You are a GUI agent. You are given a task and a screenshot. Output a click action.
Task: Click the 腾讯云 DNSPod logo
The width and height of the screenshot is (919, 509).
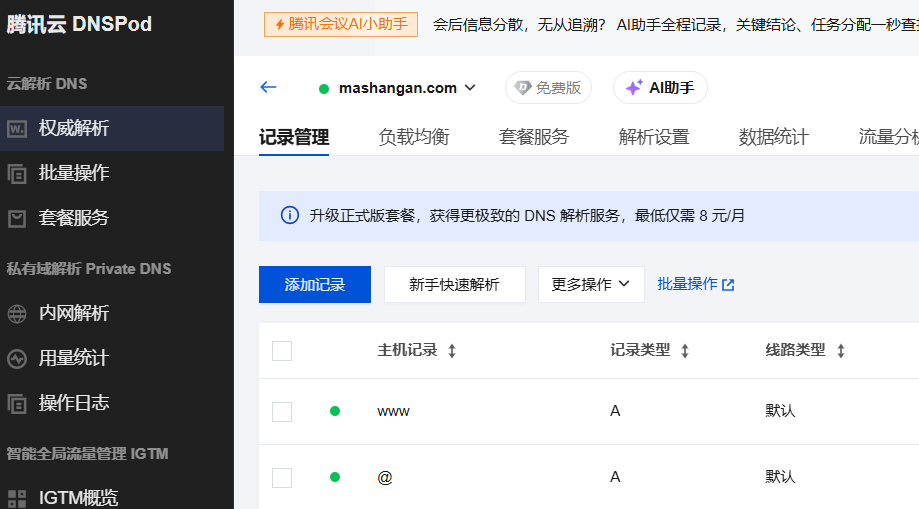point(79,24)
